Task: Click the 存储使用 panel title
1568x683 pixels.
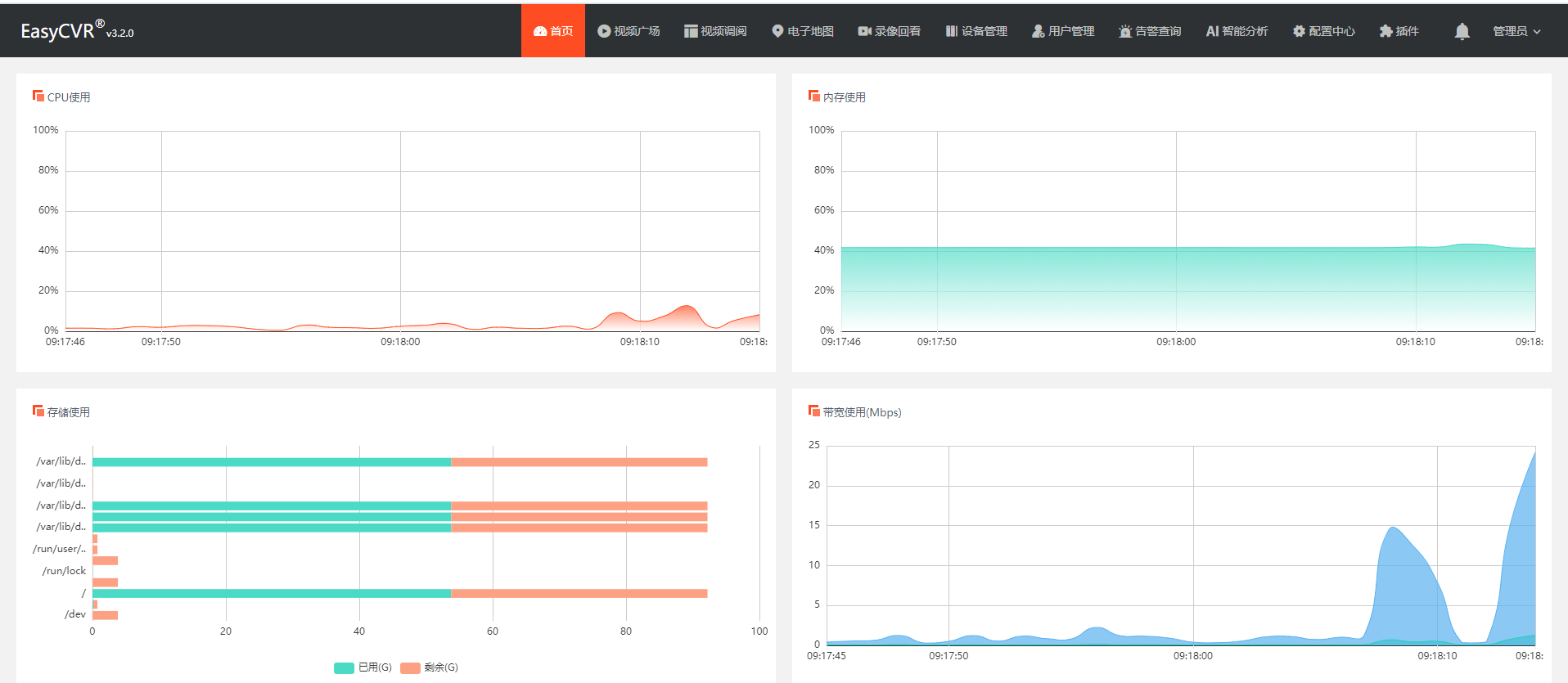Action: pos(69,412)
